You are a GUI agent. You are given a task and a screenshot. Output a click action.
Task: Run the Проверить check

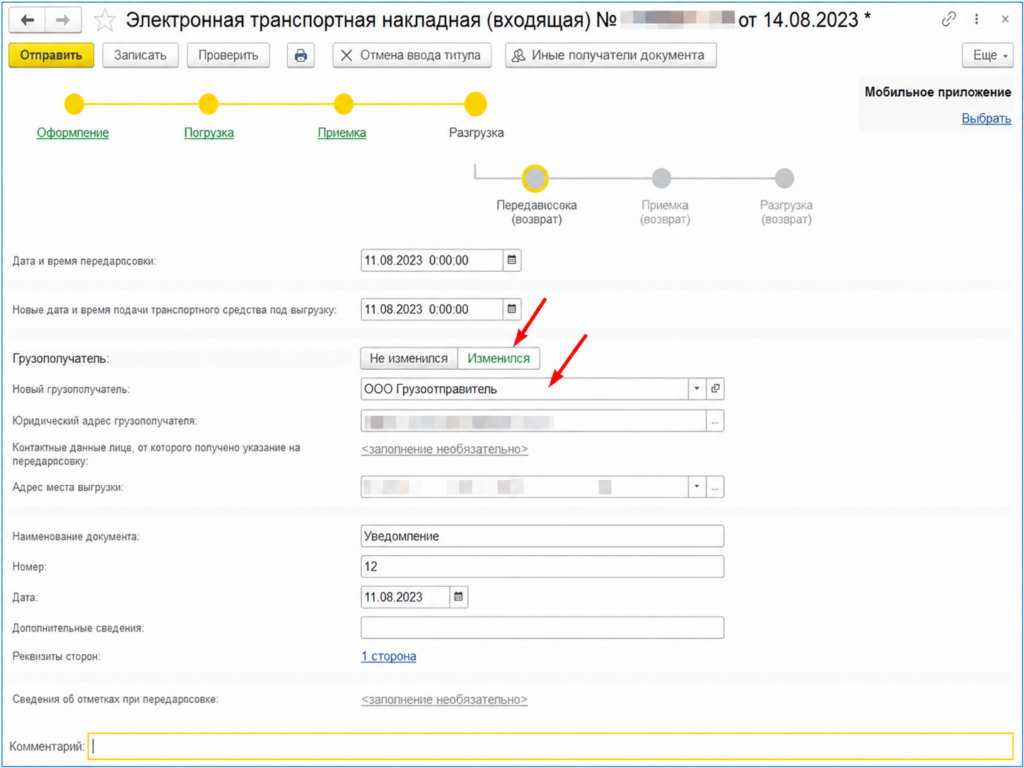pyautogui.click(x=228, y=56)
